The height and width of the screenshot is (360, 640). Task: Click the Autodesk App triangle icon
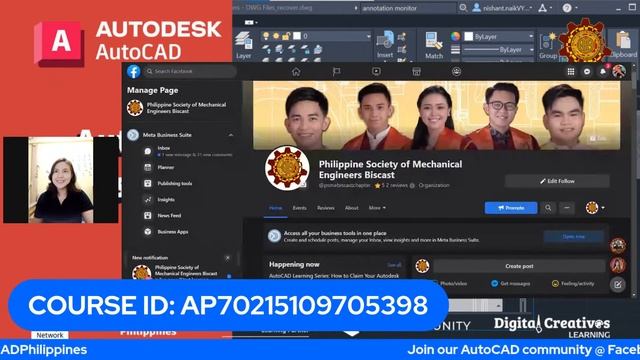(x=542, y=8)
